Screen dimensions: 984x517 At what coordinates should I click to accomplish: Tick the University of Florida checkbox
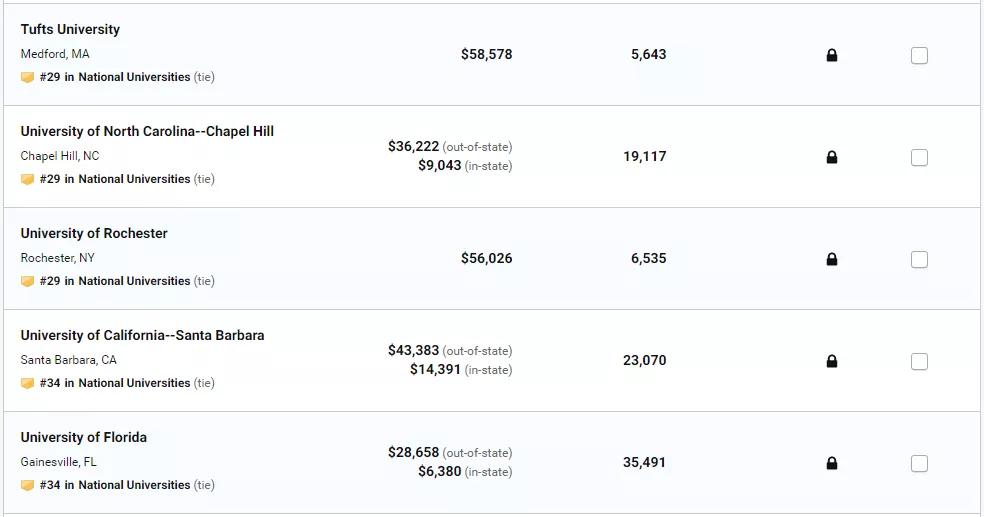coord(919,463)
